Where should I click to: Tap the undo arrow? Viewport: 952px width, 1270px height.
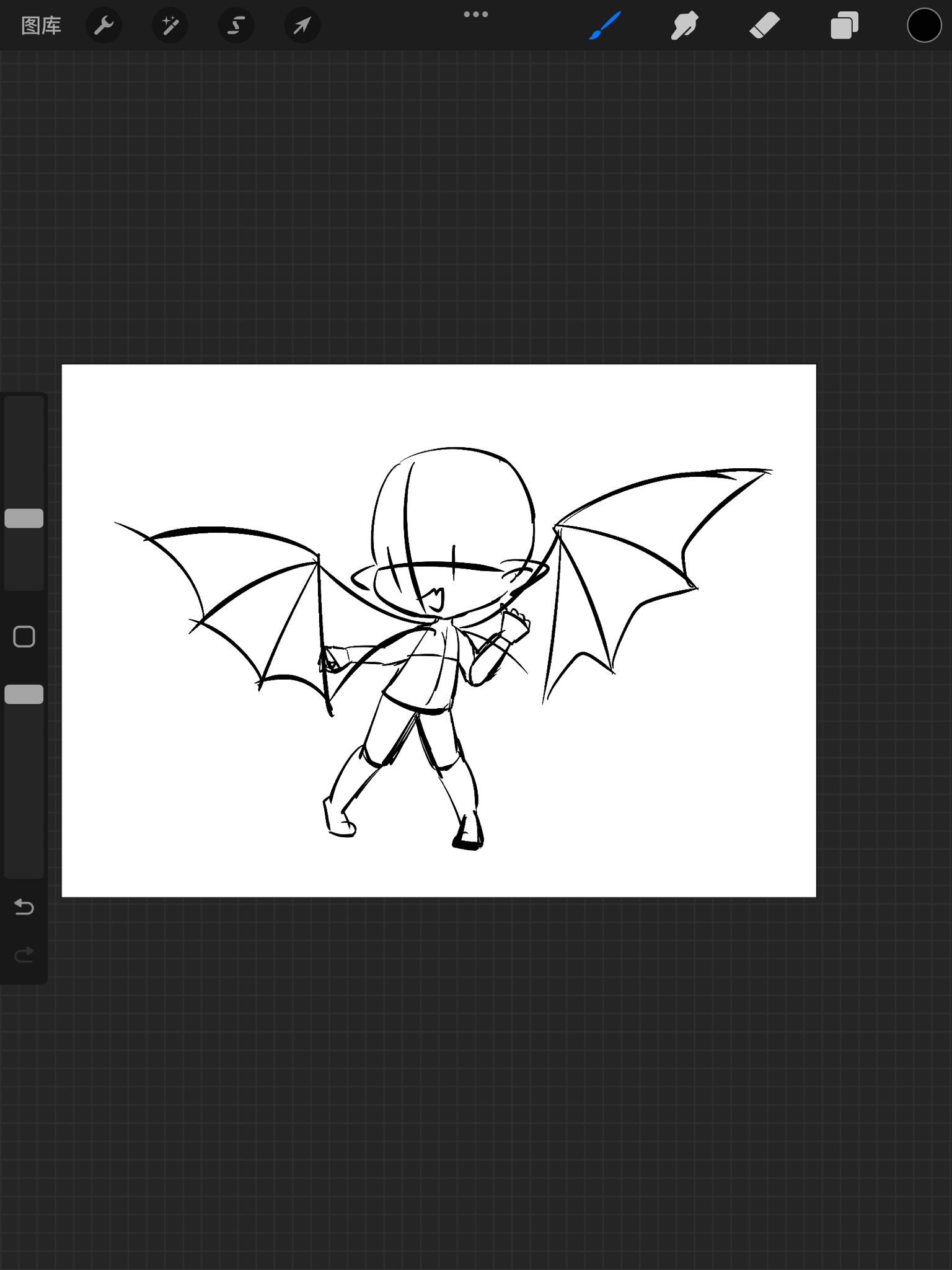pyautogui.click(x=24, y=907)
